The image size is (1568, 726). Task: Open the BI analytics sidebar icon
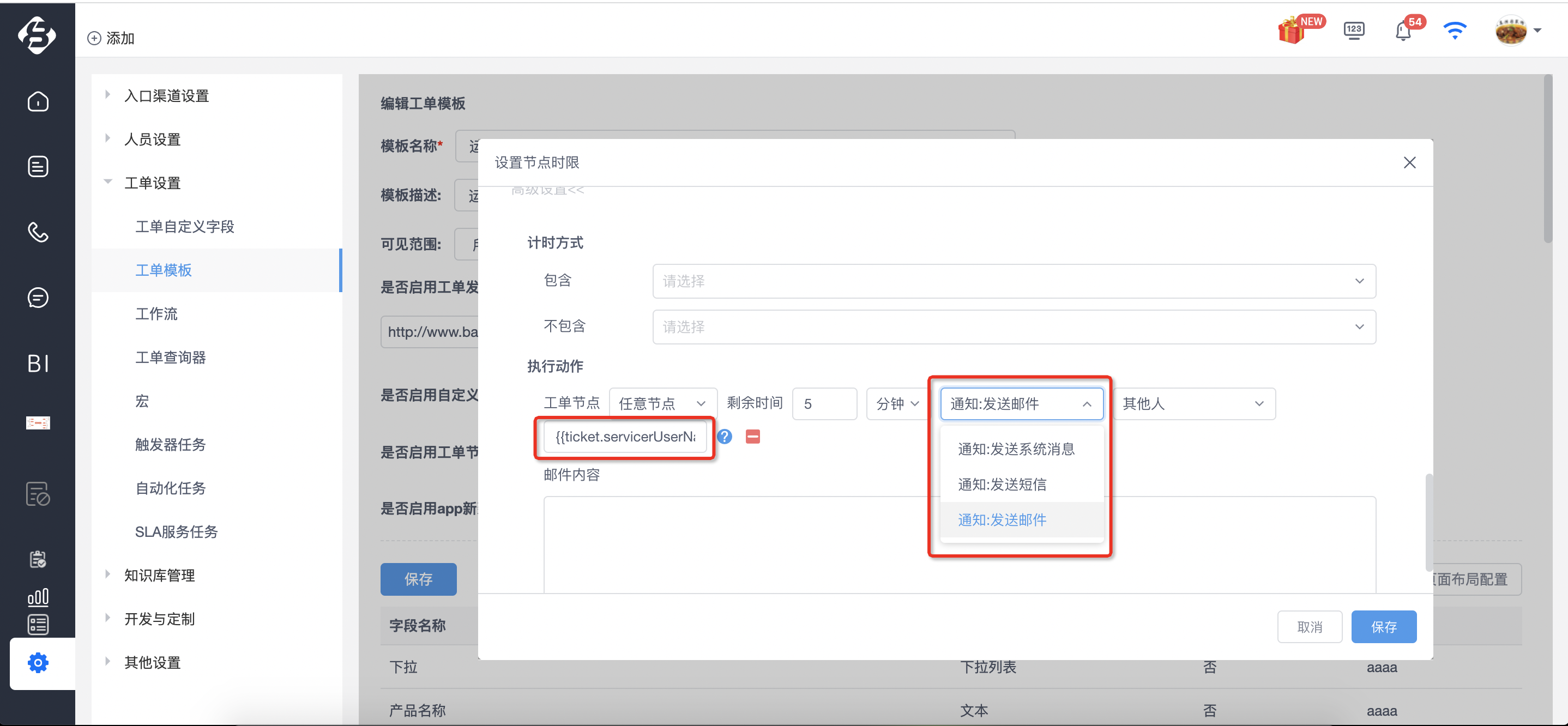pyautogui.click(x=38, y=364)
